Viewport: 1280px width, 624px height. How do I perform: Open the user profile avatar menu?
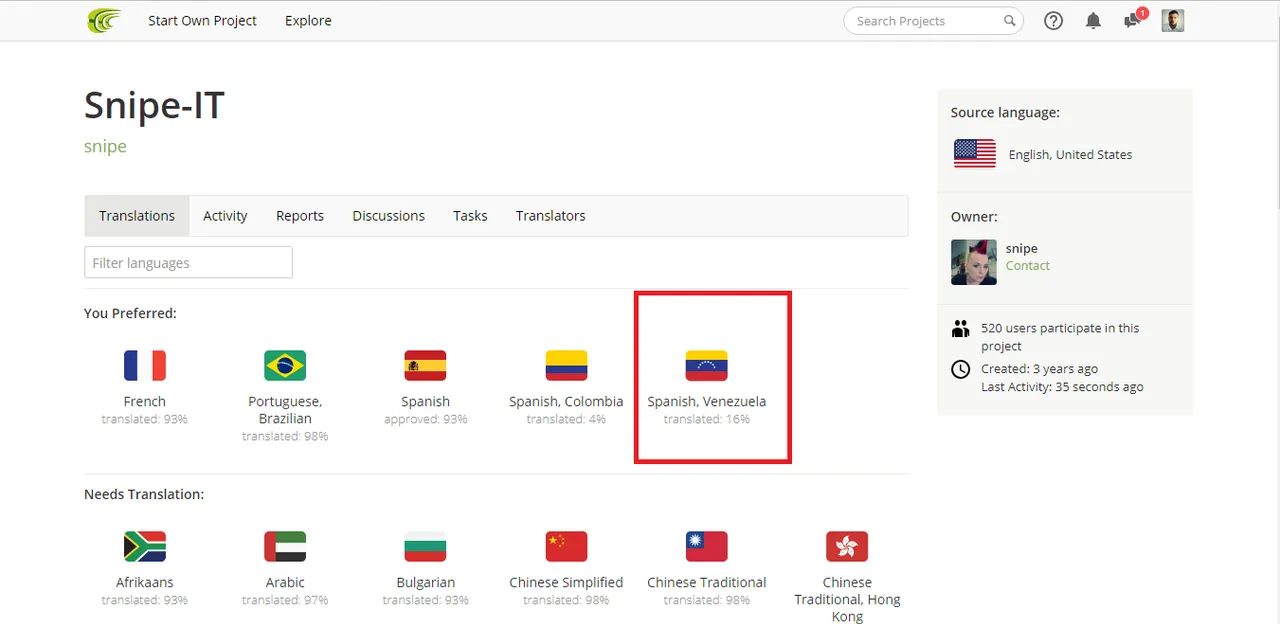(x=1173, y=20)
